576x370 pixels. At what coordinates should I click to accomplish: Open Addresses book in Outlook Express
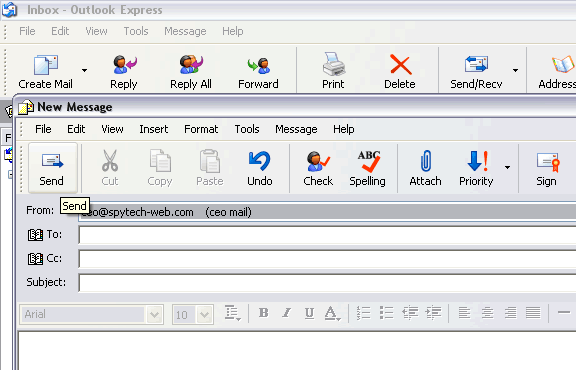coord(558,72)
